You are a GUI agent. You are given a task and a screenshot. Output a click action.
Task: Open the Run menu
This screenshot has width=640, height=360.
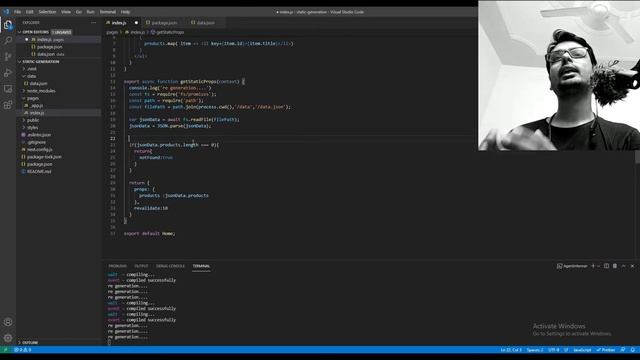[x=91, y=12]
